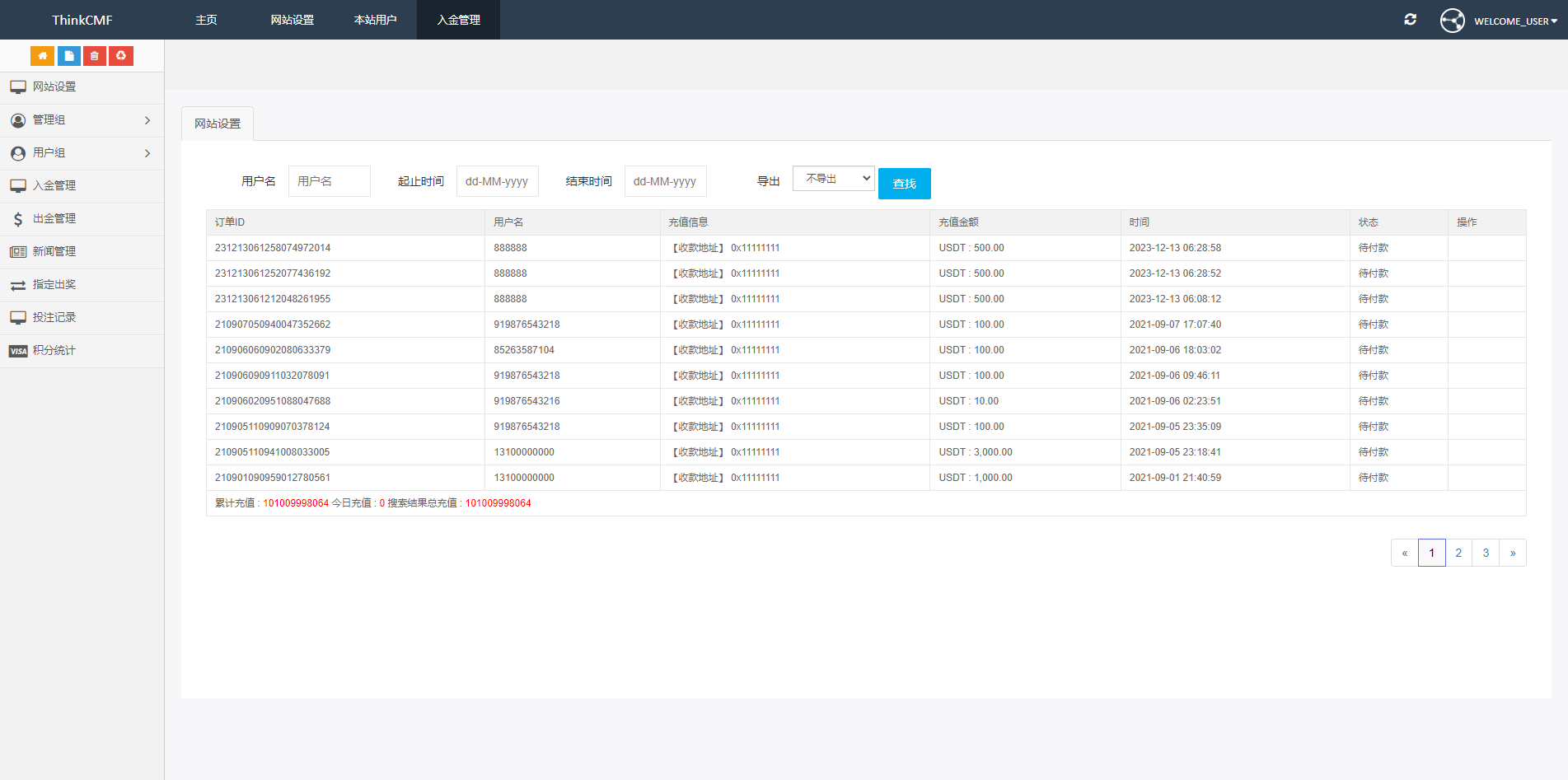Click the next page » arrow
This screenshot has height=780, width=1568.
pos(1512,553)
